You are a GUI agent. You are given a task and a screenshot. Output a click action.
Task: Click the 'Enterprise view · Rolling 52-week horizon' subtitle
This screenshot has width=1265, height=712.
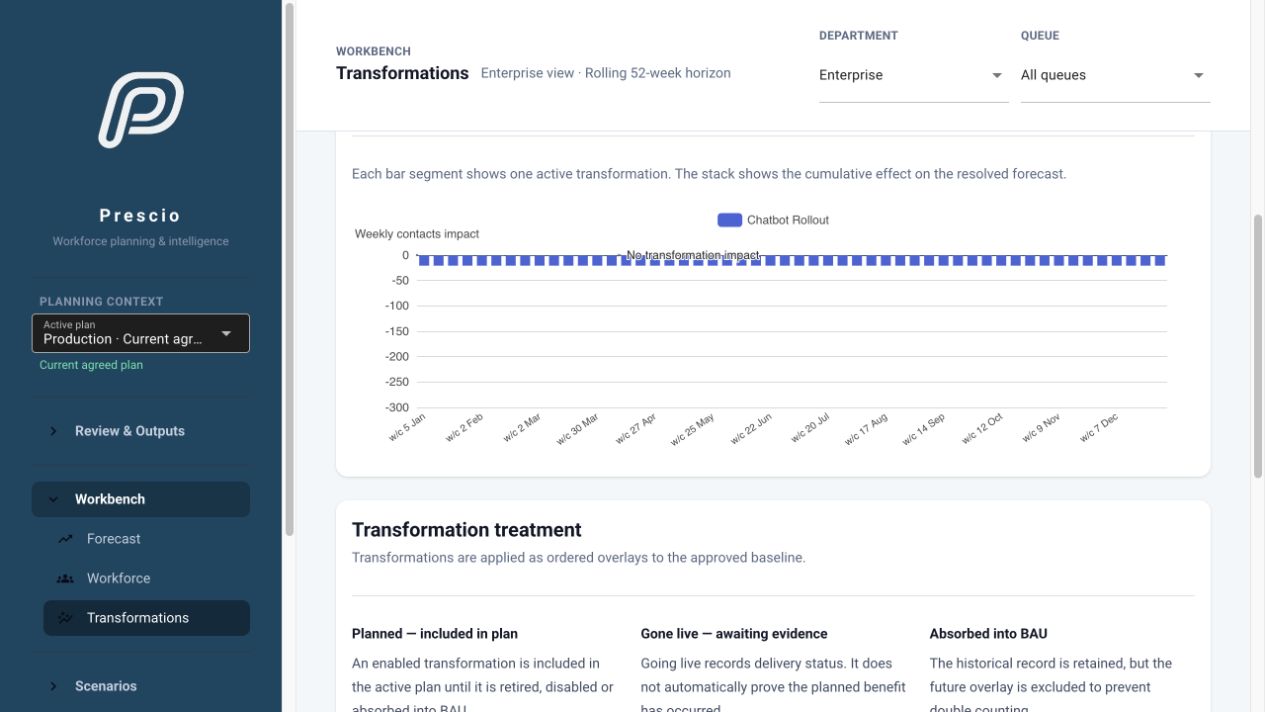pyautogui.click(x=606, y=73)
